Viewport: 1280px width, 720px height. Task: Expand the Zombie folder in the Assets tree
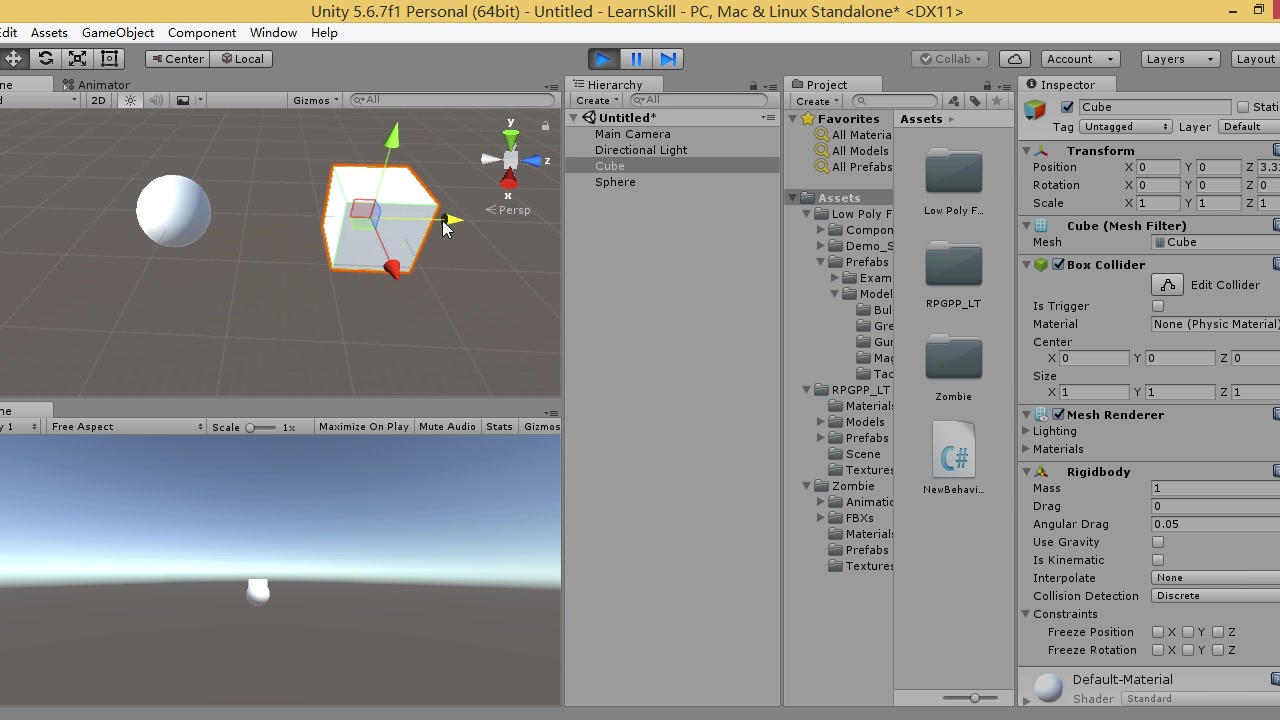coord(806,486)
